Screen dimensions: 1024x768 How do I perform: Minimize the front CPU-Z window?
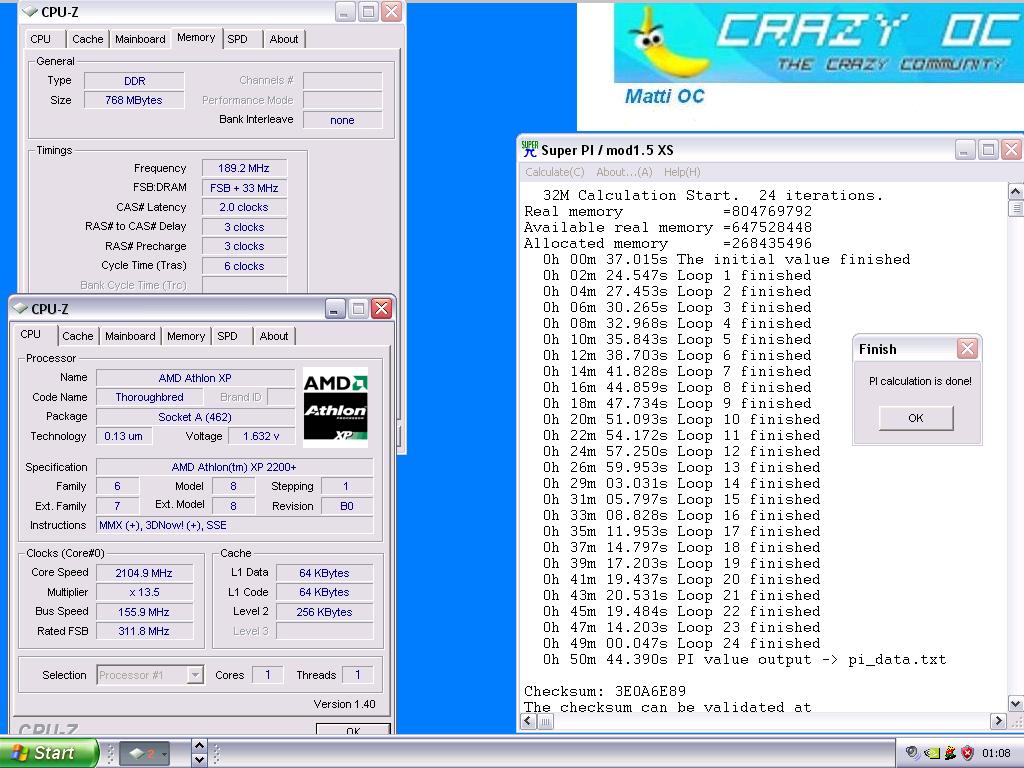pos(335,309)
